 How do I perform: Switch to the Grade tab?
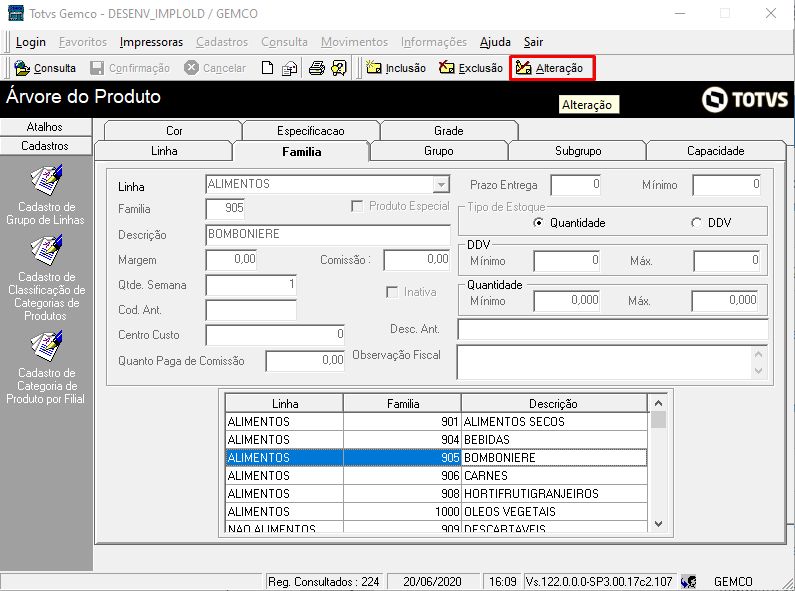pyautogui.click(x=449, y=131)
